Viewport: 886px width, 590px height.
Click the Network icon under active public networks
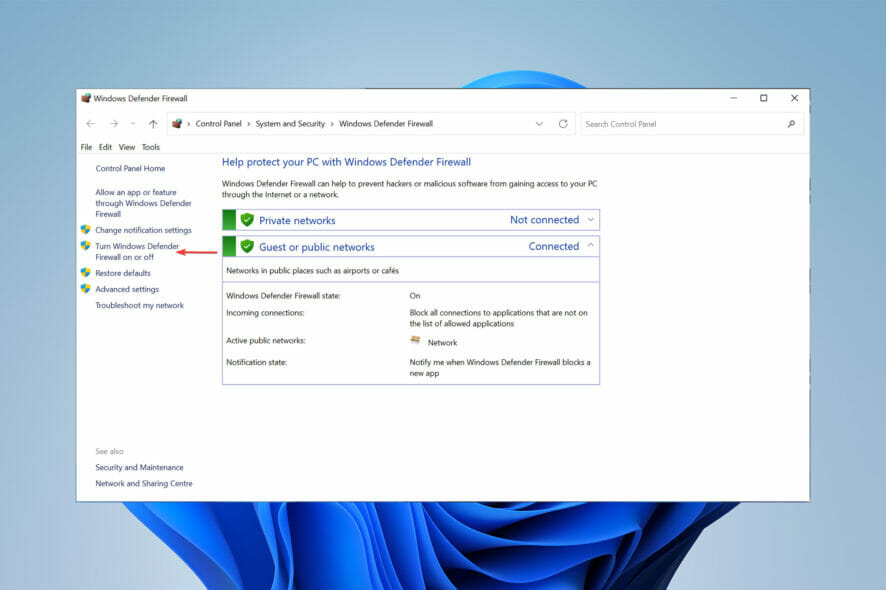pyautogui.click(x=415, y=340)
